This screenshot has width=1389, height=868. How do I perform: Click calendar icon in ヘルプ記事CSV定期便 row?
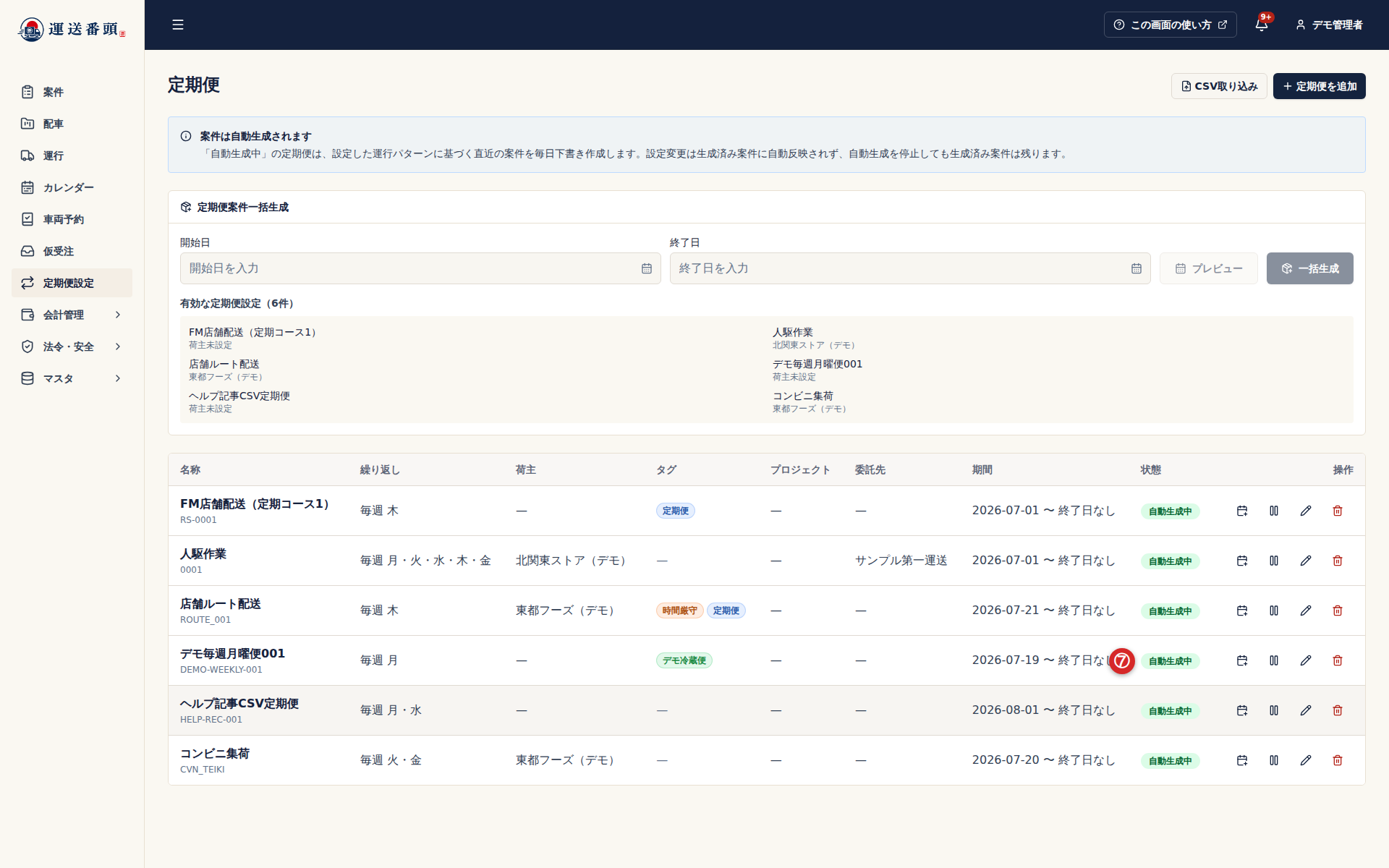[1242, 710]
